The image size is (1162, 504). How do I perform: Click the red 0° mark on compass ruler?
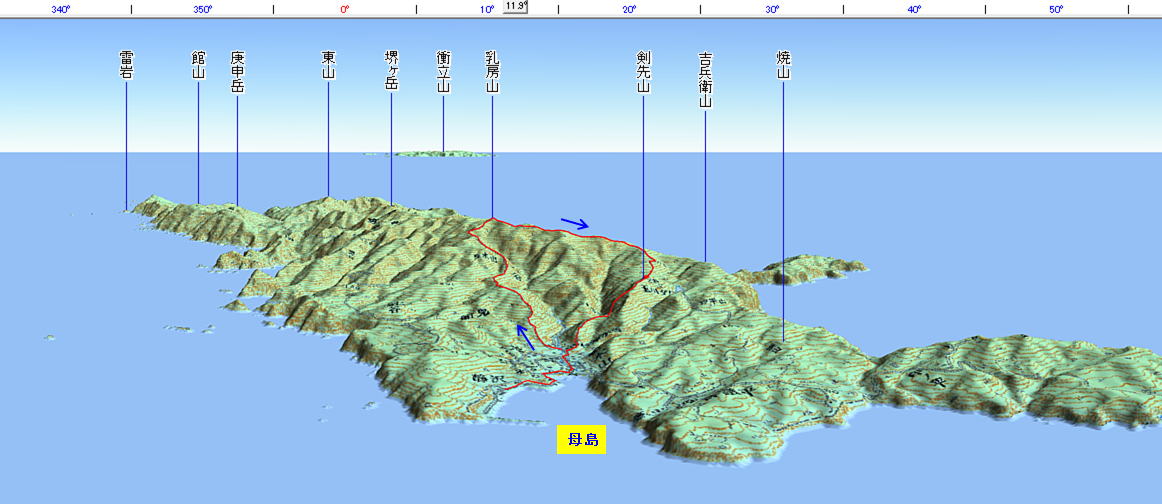click(x=344, y=10)
